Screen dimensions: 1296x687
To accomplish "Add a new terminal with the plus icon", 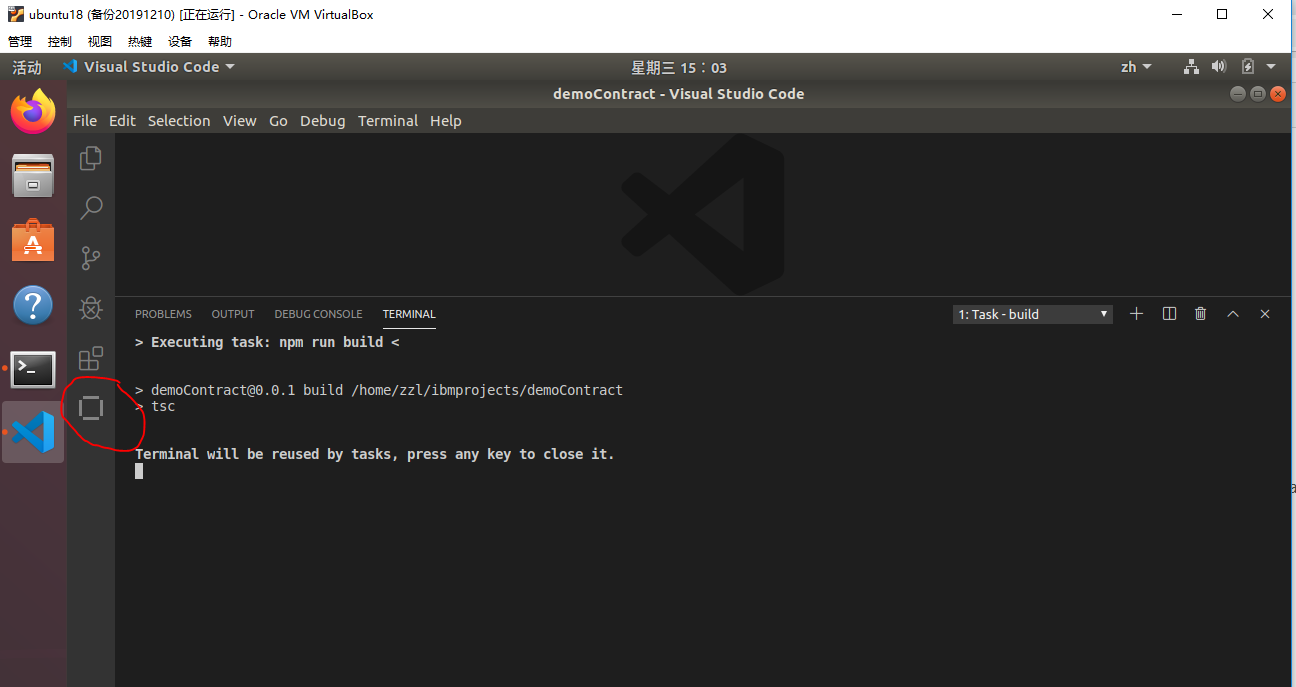I will click(x=1136, y=313).
